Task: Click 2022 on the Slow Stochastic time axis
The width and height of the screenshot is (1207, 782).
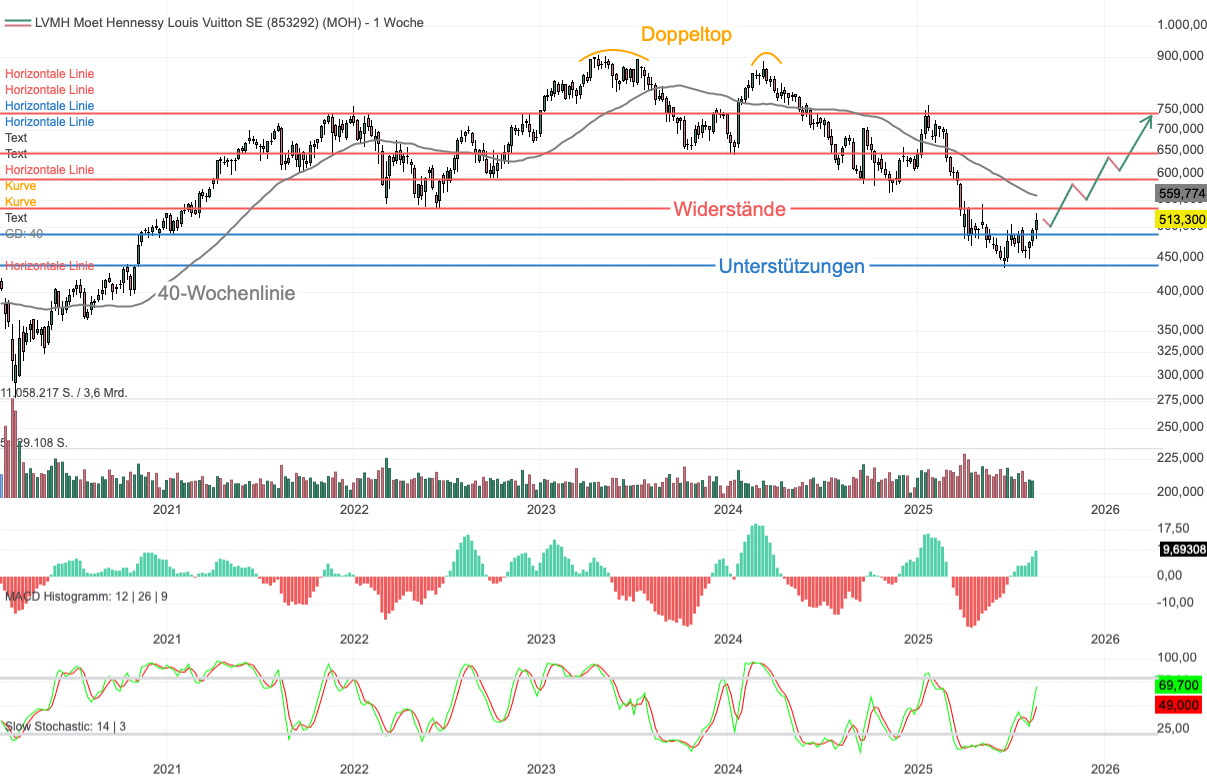Action: pos(353,769)
